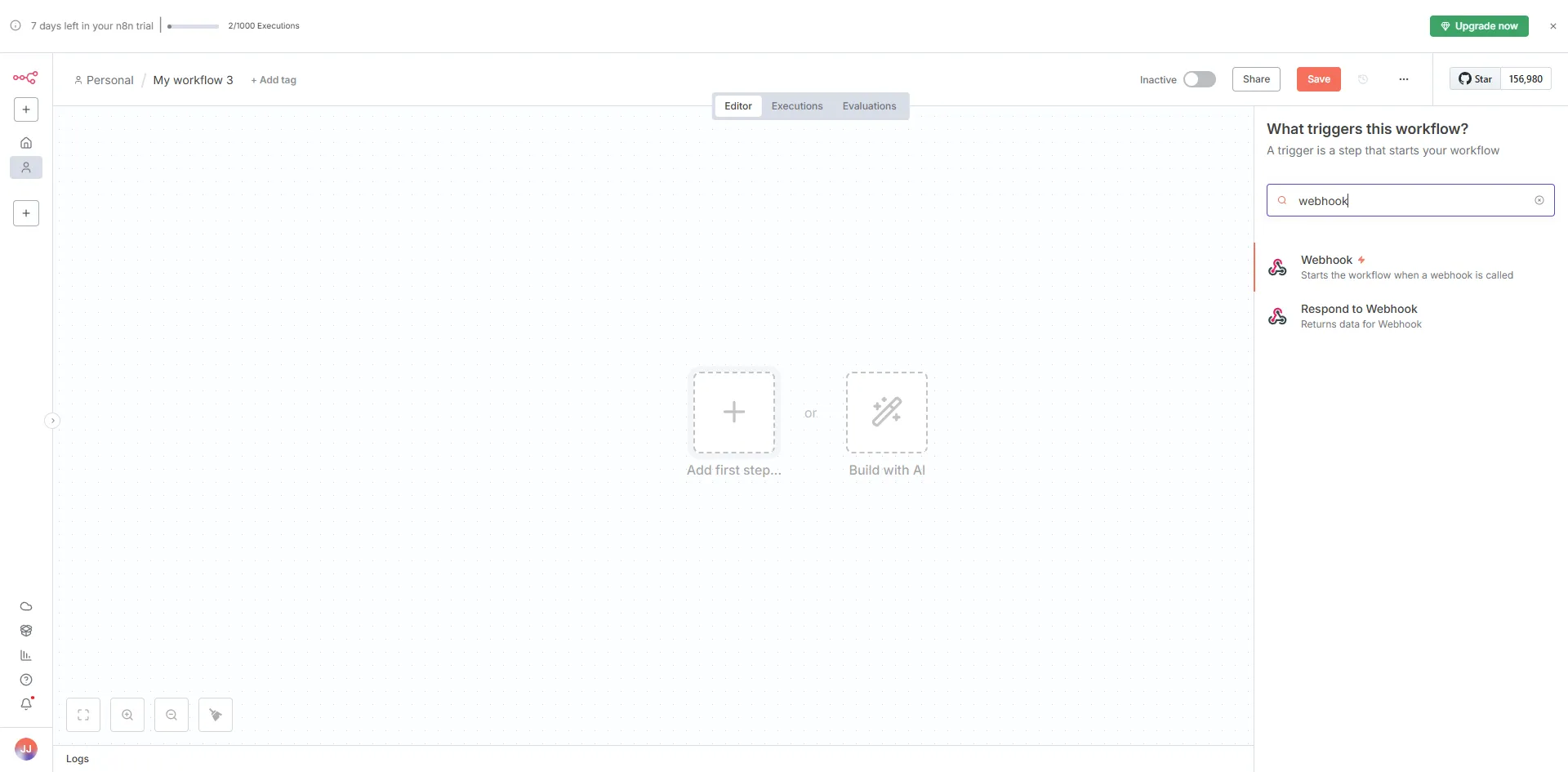Open Insights chart icon in the sidebar
Screen dimensions: 1568x772
pyautogui.click(x=25, y=655)
